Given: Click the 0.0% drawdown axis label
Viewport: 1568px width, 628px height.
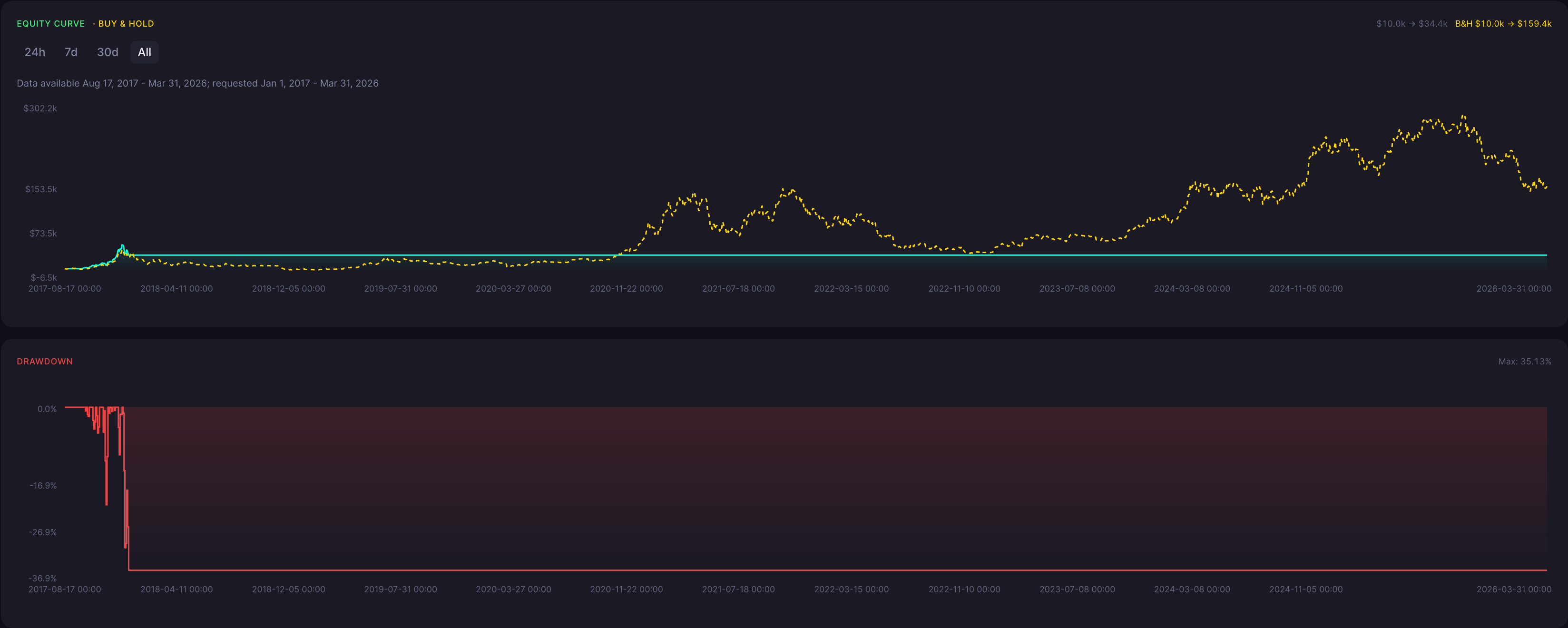Looking at the screenshot, I should tap(47, 409).
